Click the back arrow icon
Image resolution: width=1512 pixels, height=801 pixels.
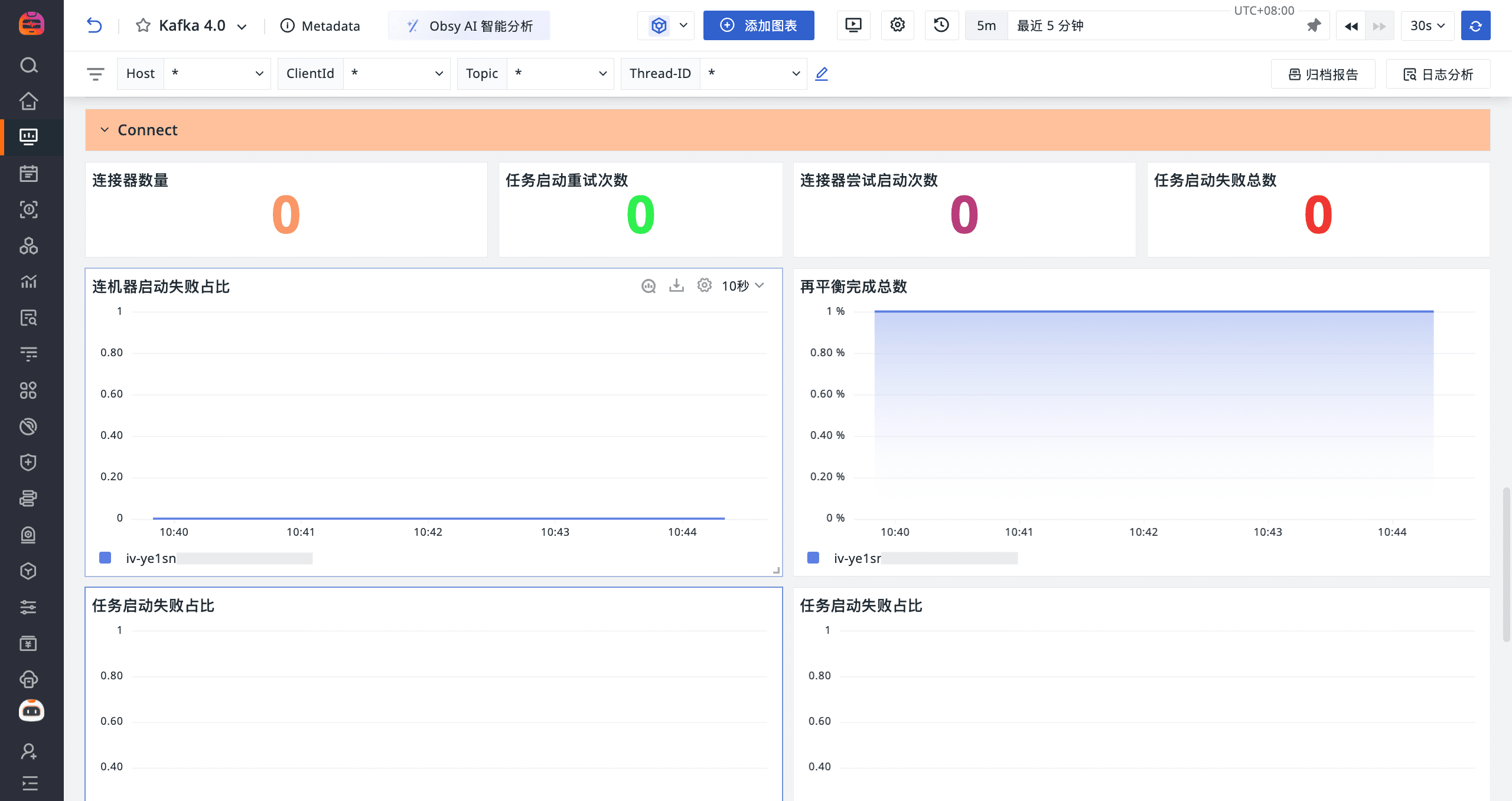tap(94, 25)
